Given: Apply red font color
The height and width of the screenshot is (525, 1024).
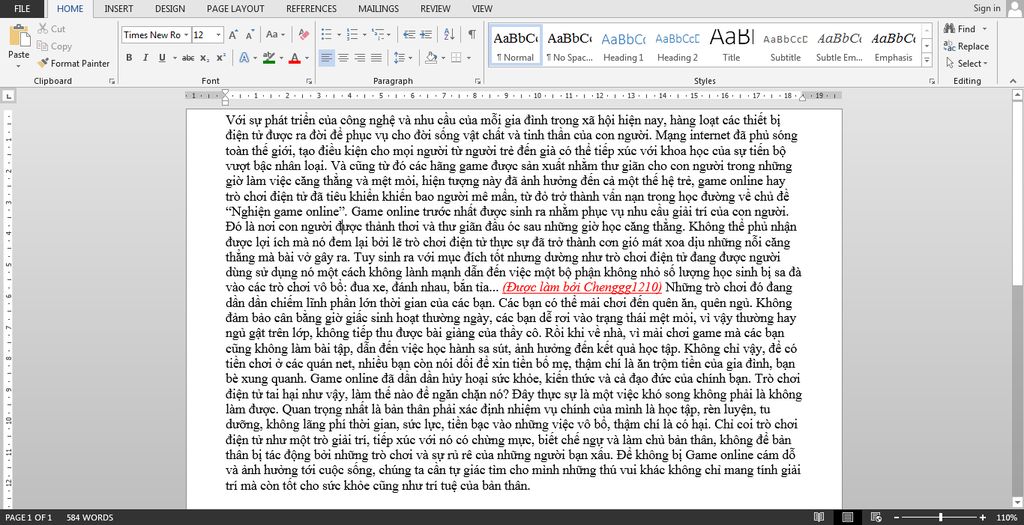Looking at the screenshot, I should [294, 57].
